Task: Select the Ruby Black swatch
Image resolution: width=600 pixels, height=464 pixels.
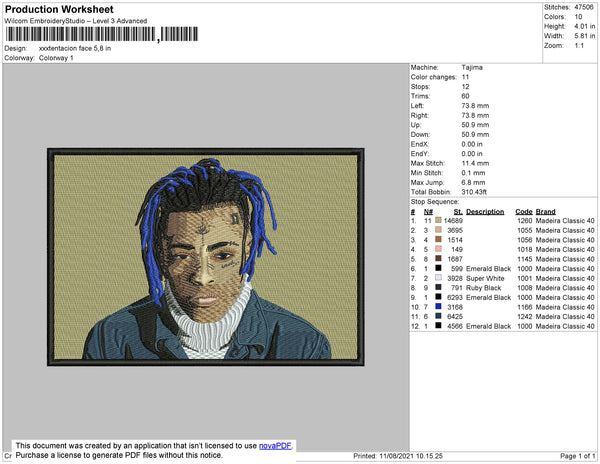Action: [x=438, y=287]
